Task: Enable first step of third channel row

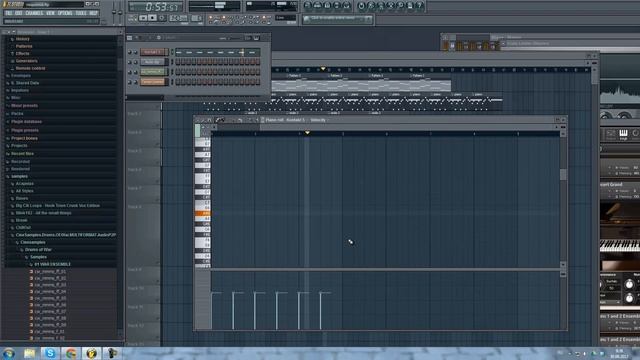Action: pos(178,72)
